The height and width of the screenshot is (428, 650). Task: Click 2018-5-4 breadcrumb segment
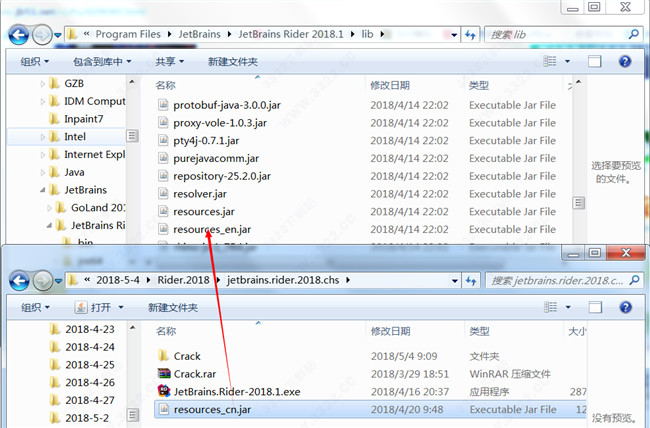pyautogui.click(x=118, y=280)
